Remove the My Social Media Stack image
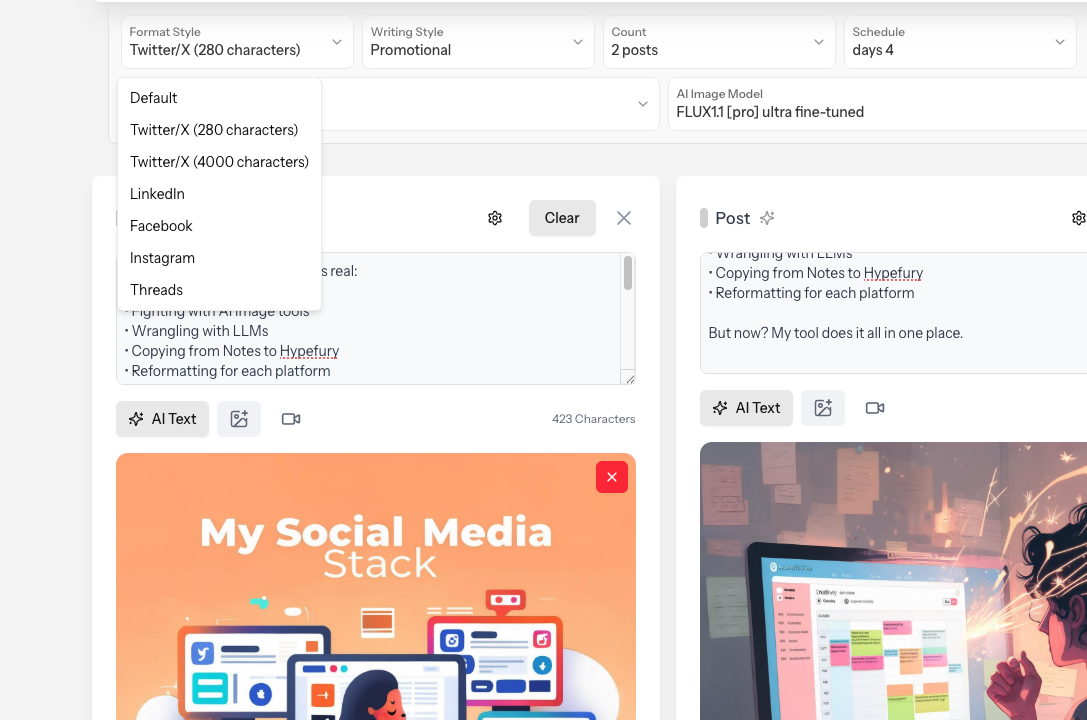The width and height of the screenshot is (1087, 720). (611, 477)
